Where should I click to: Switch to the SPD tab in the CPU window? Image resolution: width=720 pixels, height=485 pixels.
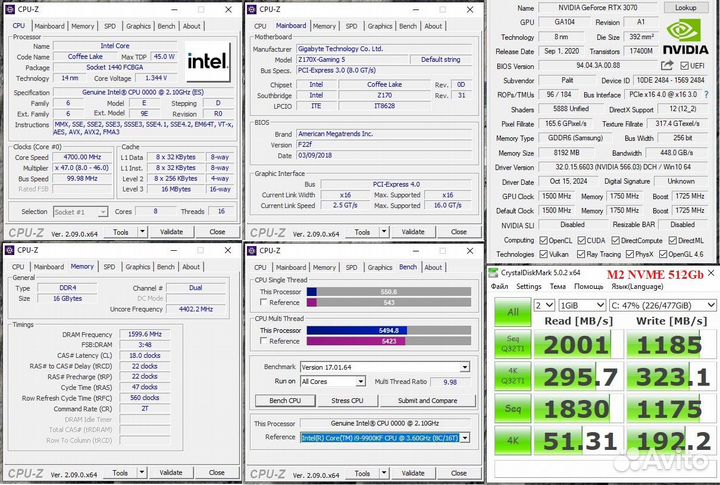tap(110, 26)
